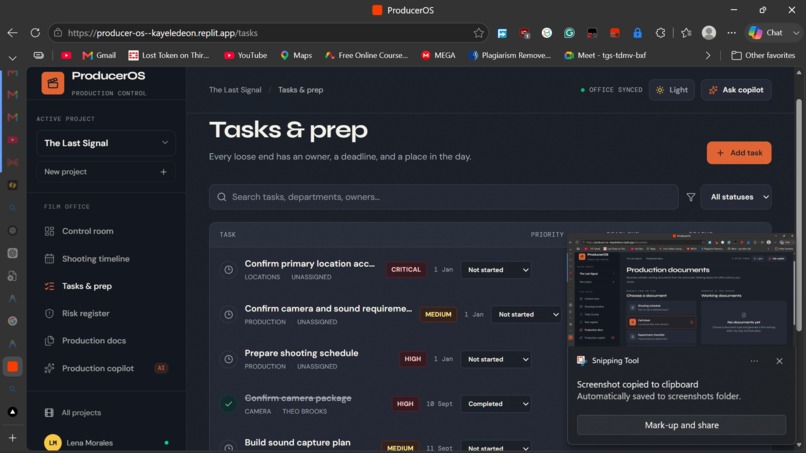This screenshot has width=806, height=453.
Task: Open browser Settings and more menu
Action: (x=731, y=33)
